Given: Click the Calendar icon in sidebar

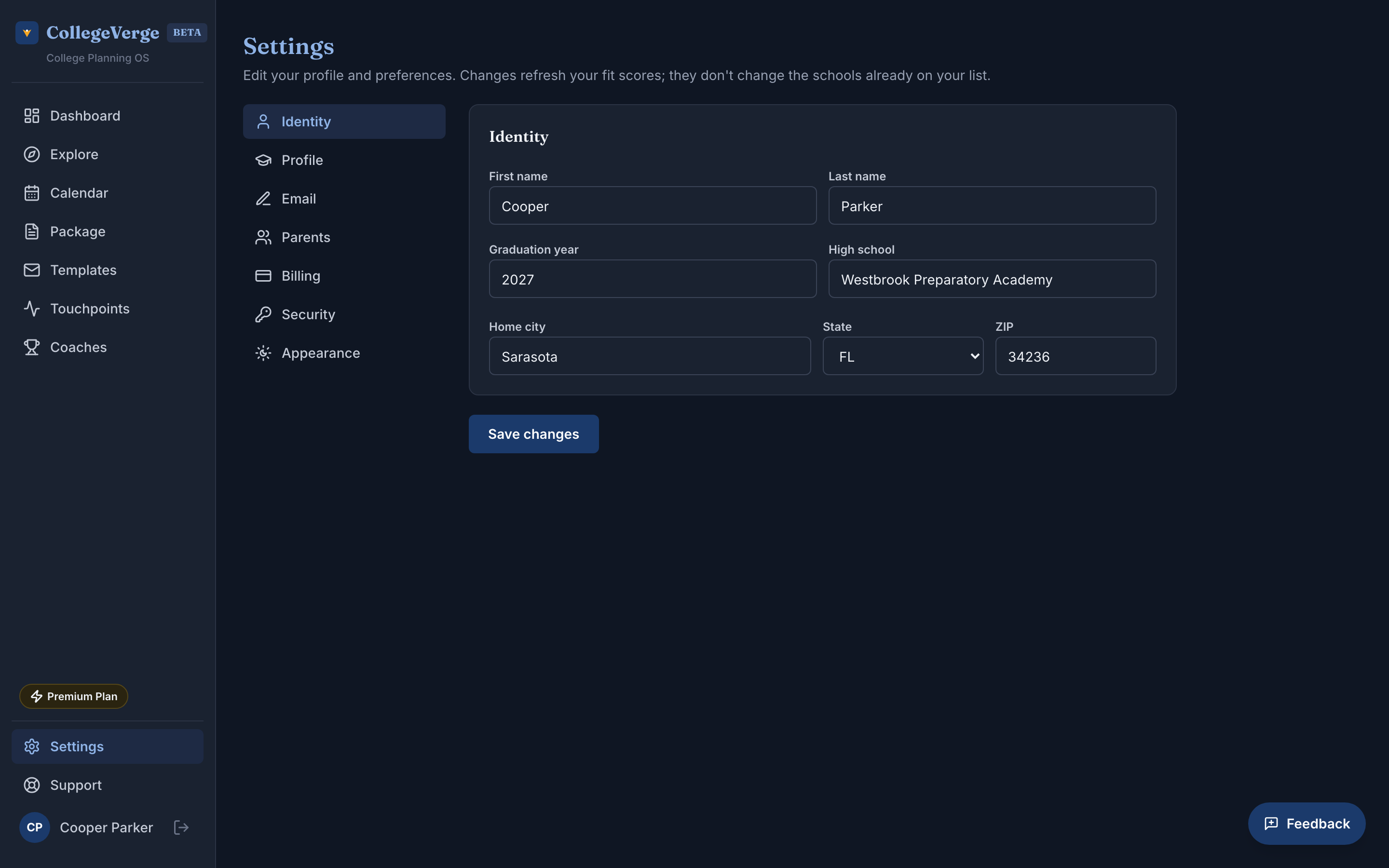Looking at the screenshot, I should point(31,193).
